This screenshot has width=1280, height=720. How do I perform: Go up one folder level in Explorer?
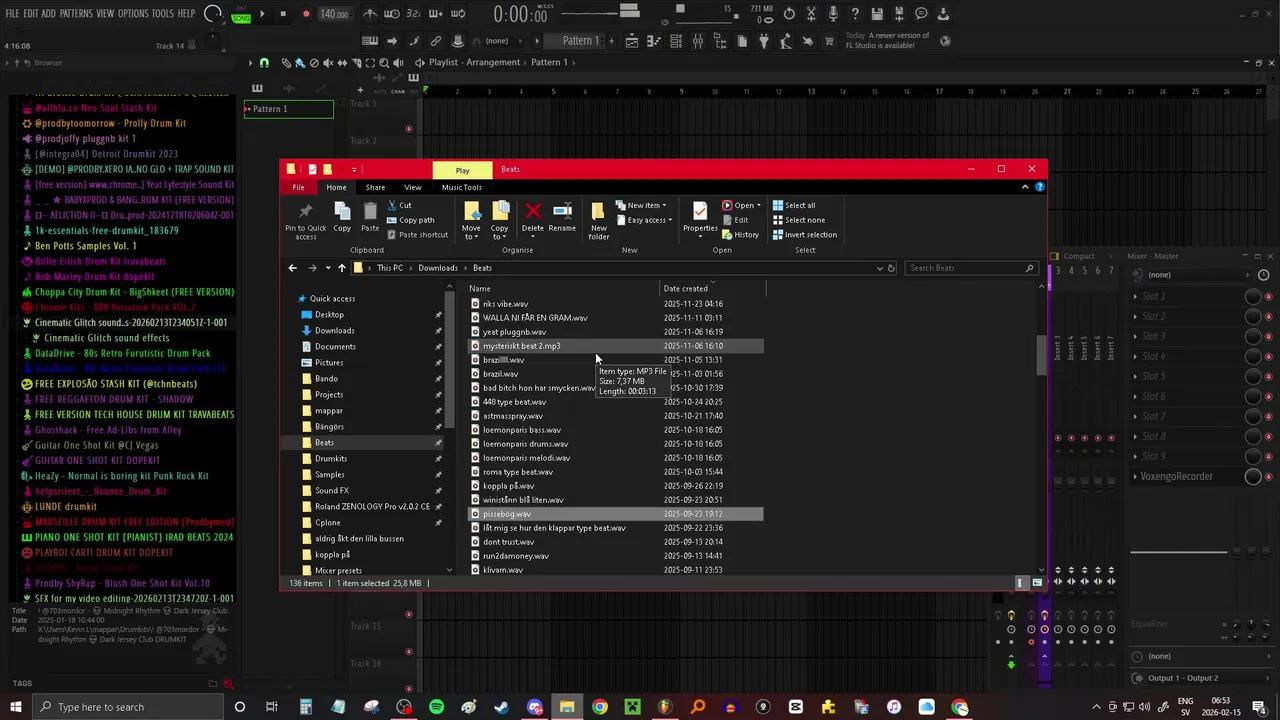pos(341,268)
